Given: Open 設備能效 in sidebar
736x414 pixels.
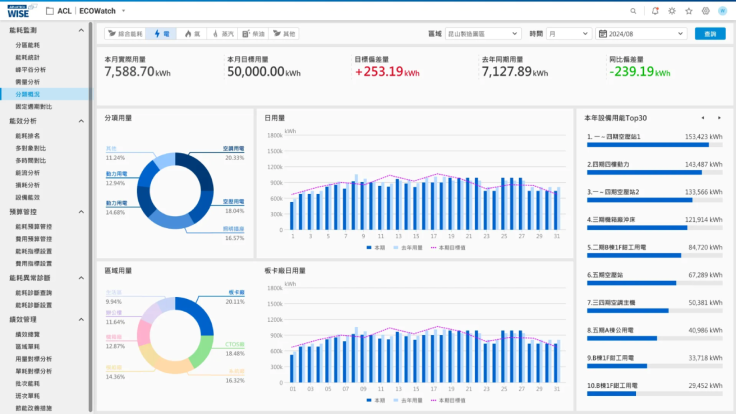Looking at the screenshot, I should 28,198.
